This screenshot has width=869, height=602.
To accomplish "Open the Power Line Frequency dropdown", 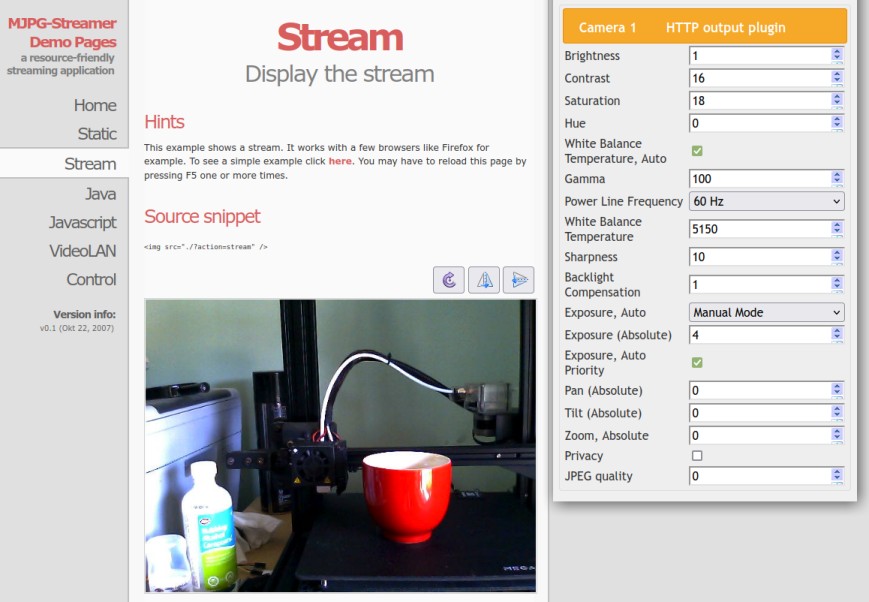I will 766,201.
